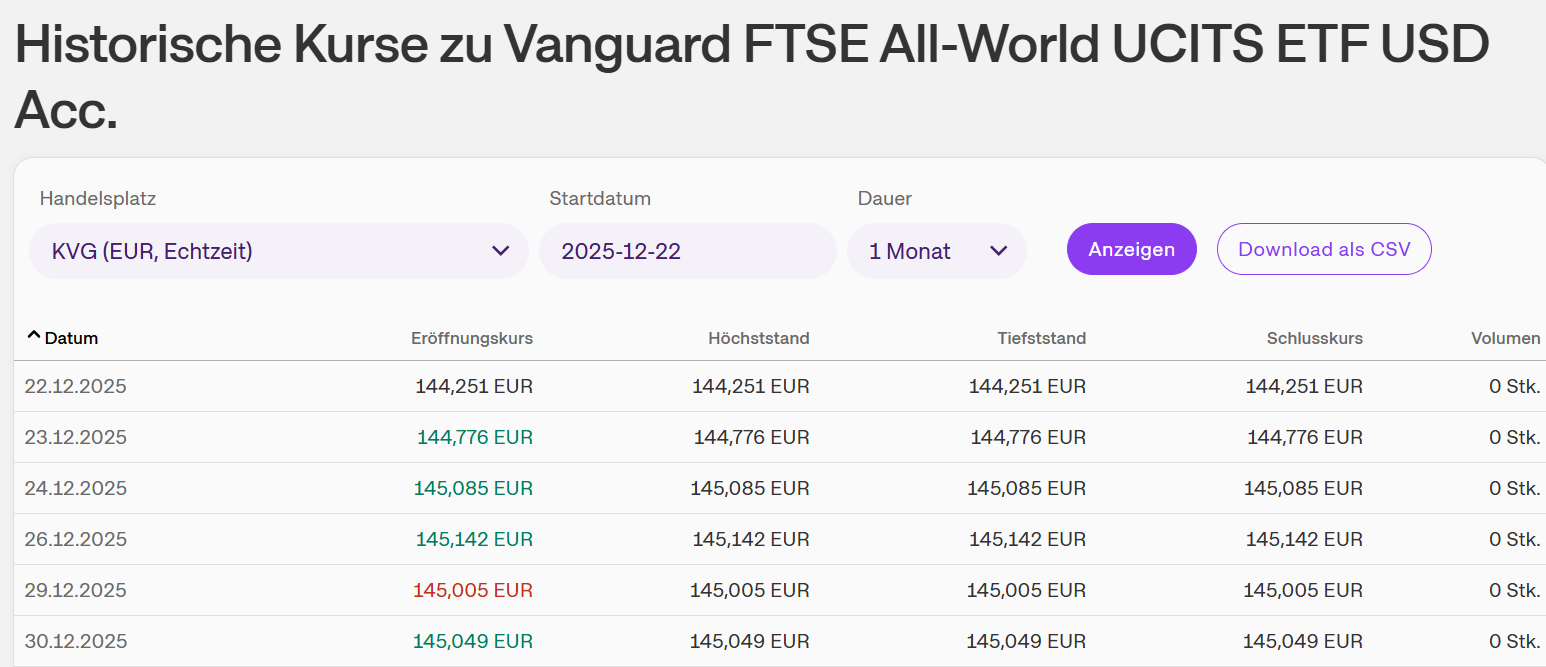This screenshot has width=1546, height=667.
Task: Select the date cell 24.12.2025
Action: point(76,488)
